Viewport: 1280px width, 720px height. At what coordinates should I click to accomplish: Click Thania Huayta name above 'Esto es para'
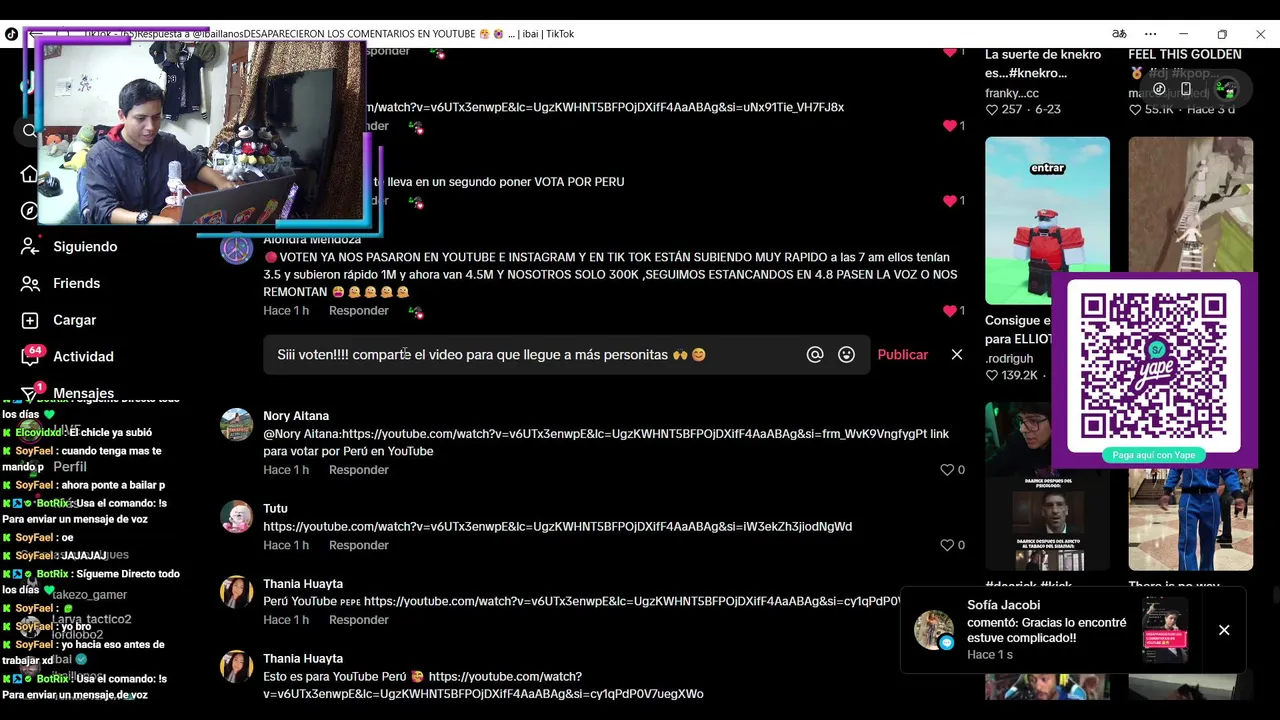(x=303, y=659)
